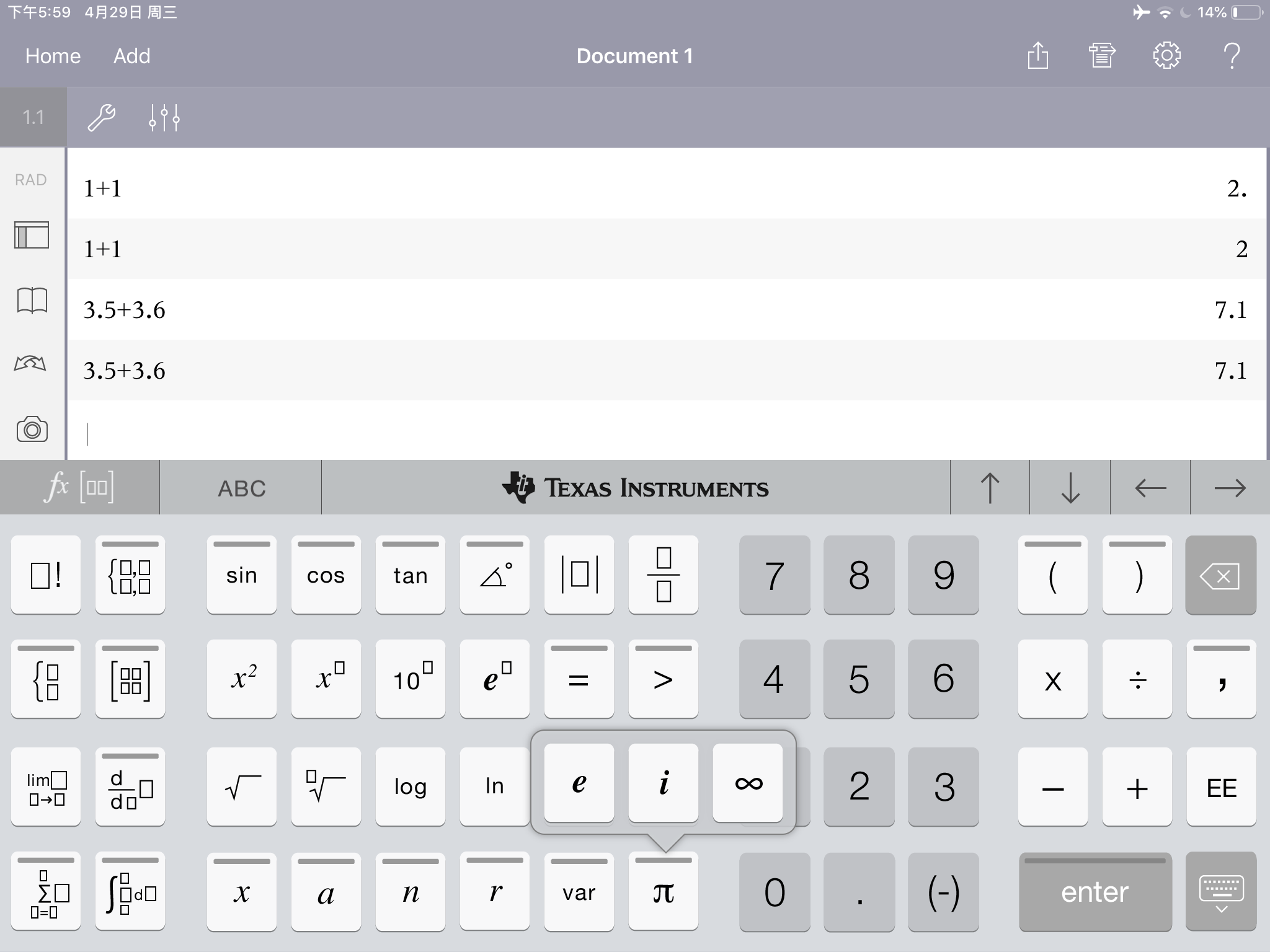Open the wrench tools menu
This screenshot has height=952, width=1270.
tap(102, 118)
